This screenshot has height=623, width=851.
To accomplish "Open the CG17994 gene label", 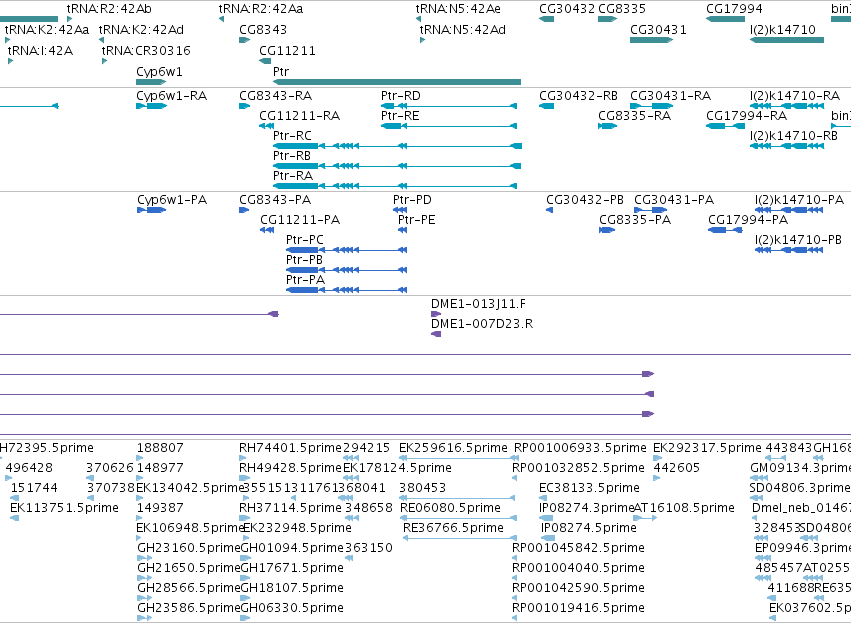I will click(734, 9).
